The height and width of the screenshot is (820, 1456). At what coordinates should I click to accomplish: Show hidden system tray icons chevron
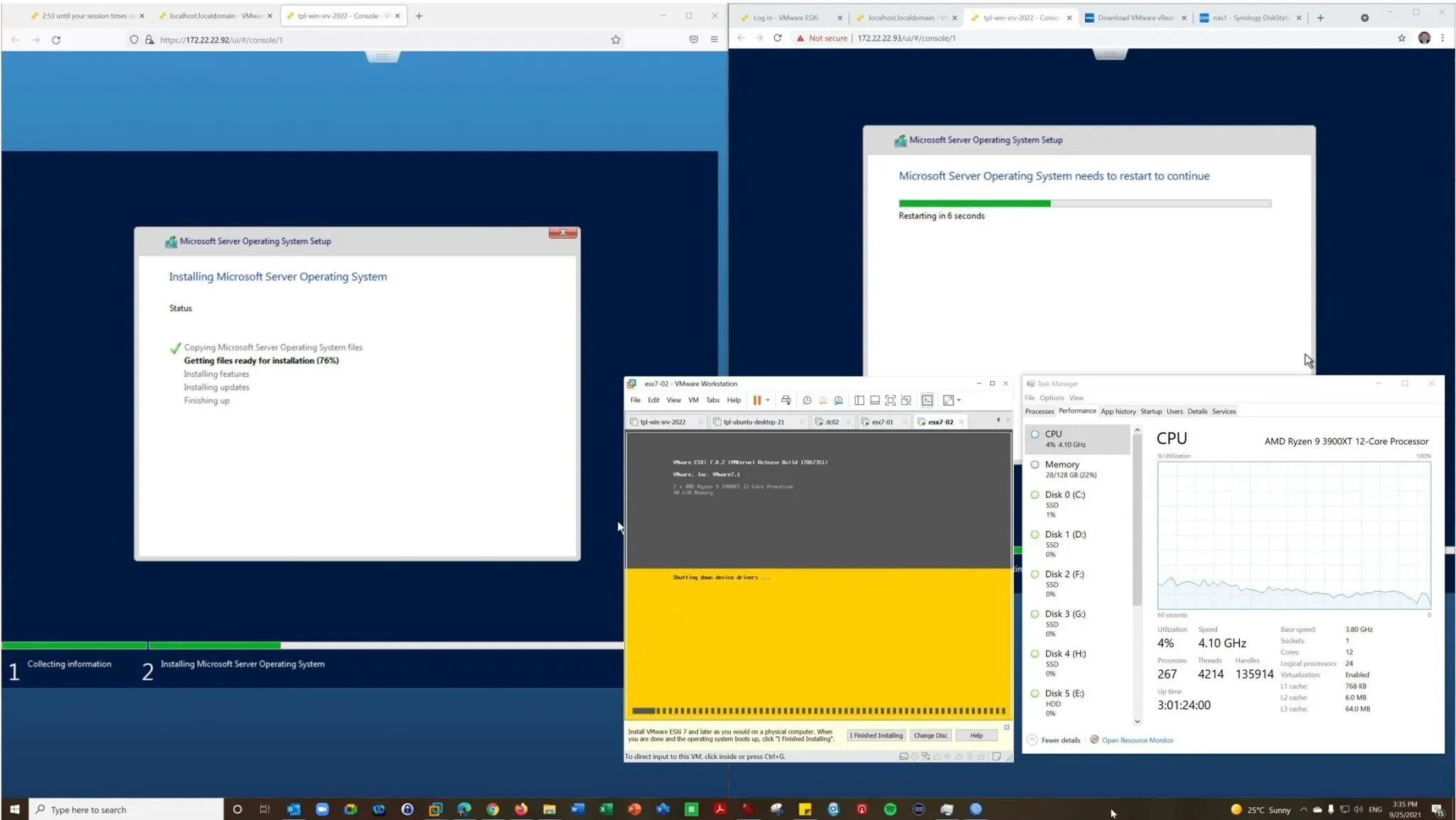coord(1302,809)
